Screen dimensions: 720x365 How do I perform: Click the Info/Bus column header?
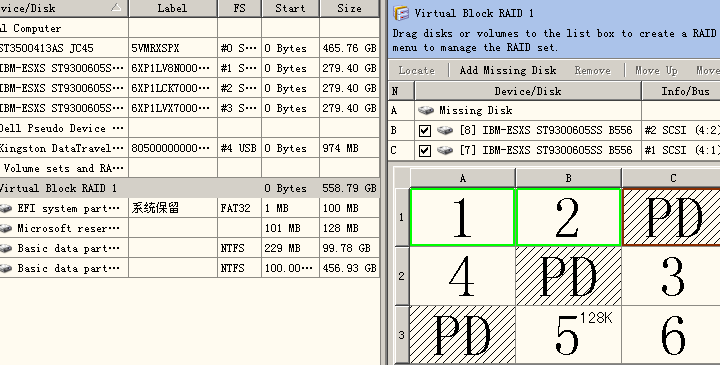tap(681, 91)
